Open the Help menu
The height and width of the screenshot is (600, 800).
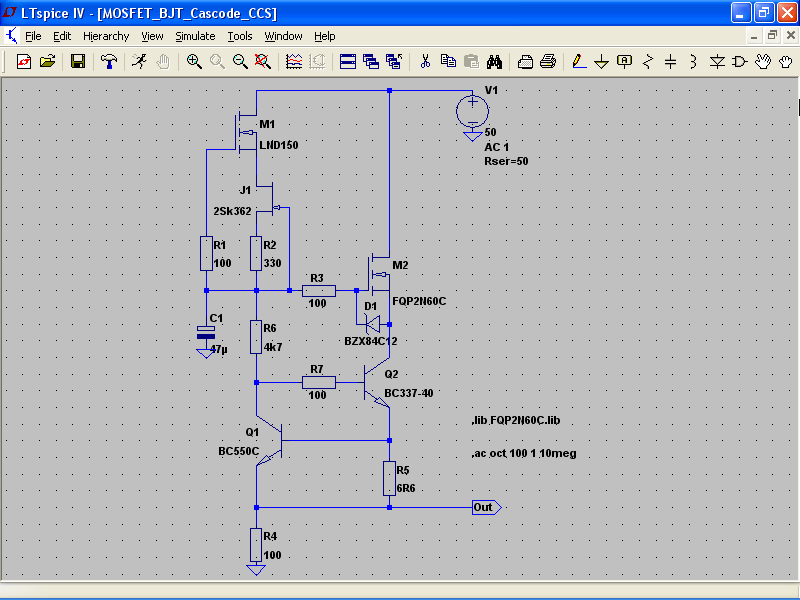tap(324, 36)
